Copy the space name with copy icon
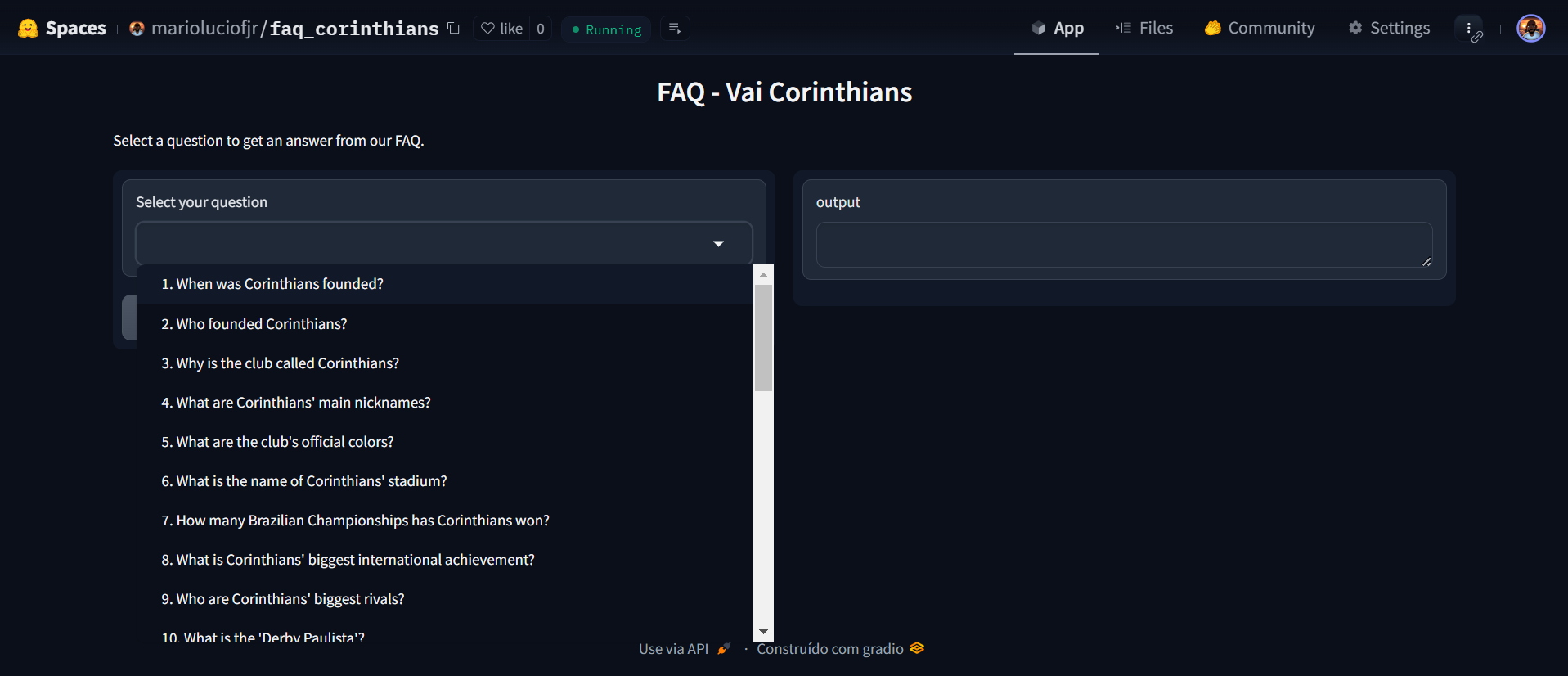The height and width of the screenshot is (676, 1568). [454, 29]
